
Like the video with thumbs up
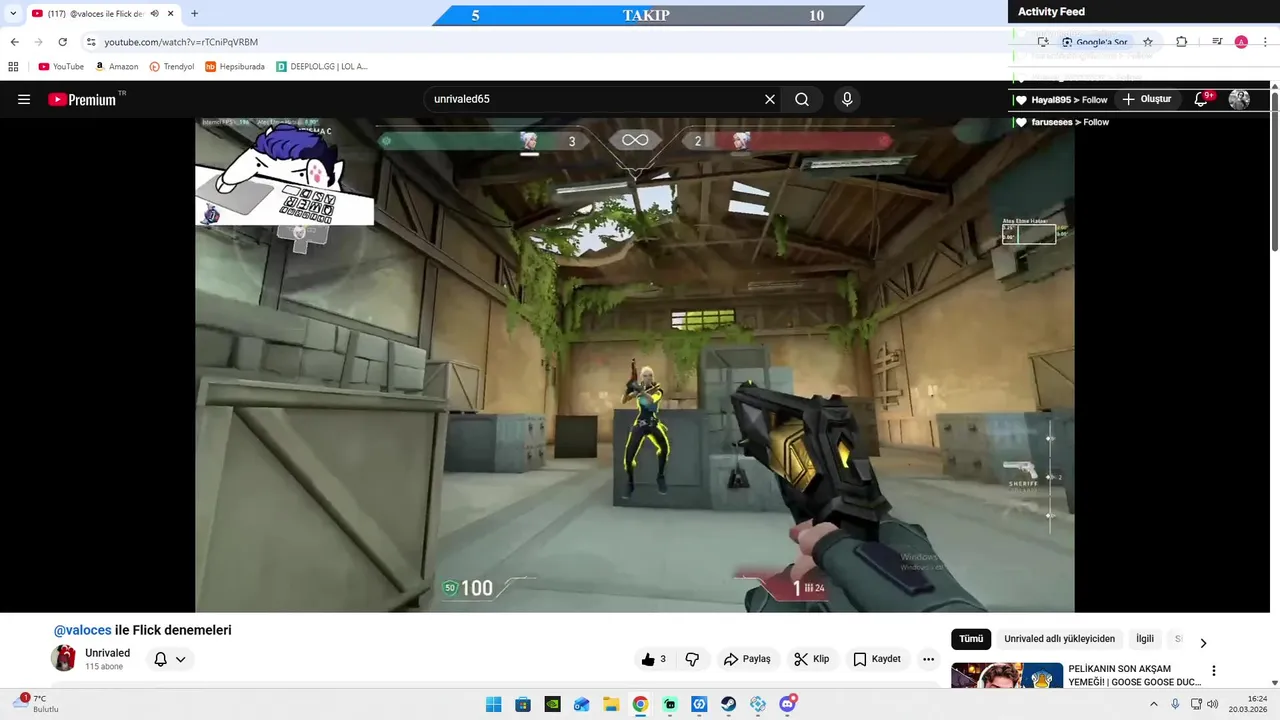[654, 659]
